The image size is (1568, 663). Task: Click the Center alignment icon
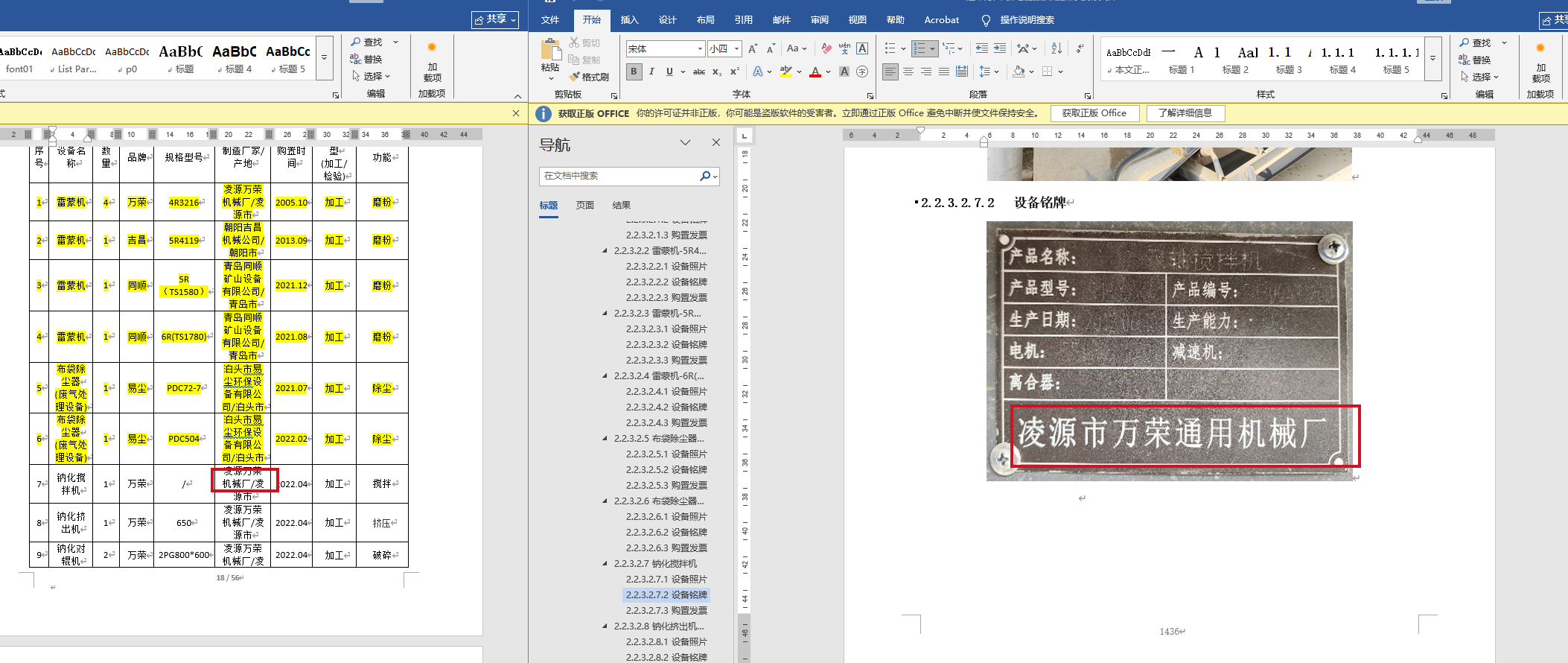(x=908, y=72)
